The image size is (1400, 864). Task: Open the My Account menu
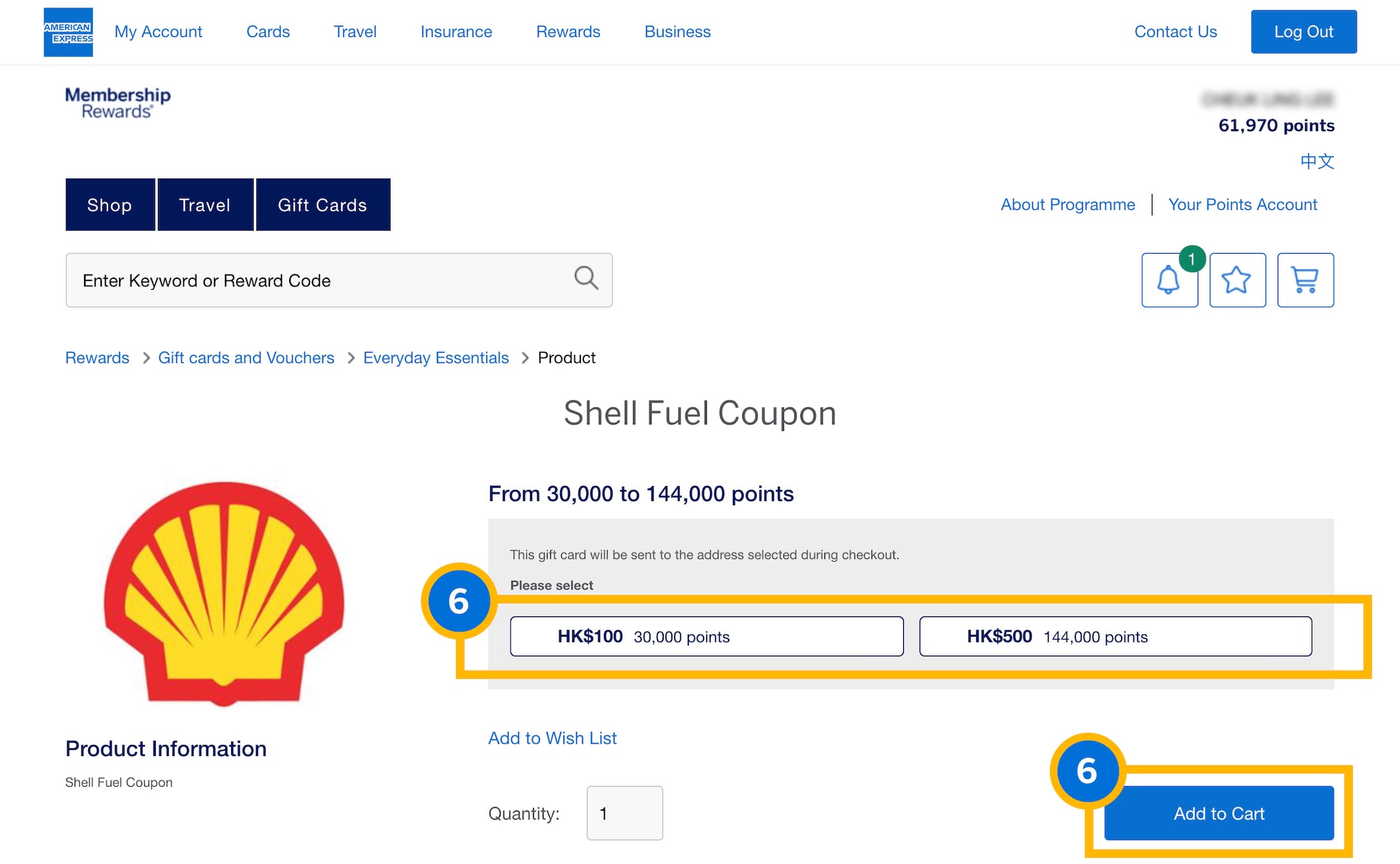158,31
